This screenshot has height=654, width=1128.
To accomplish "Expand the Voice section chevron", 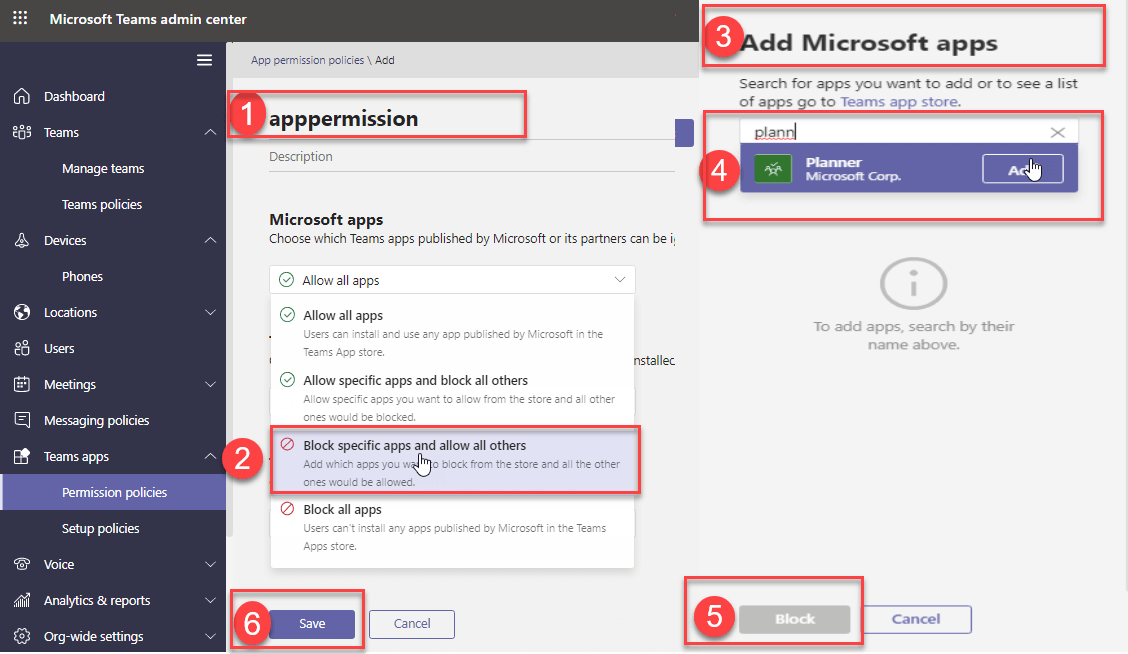I will (210, 565).
